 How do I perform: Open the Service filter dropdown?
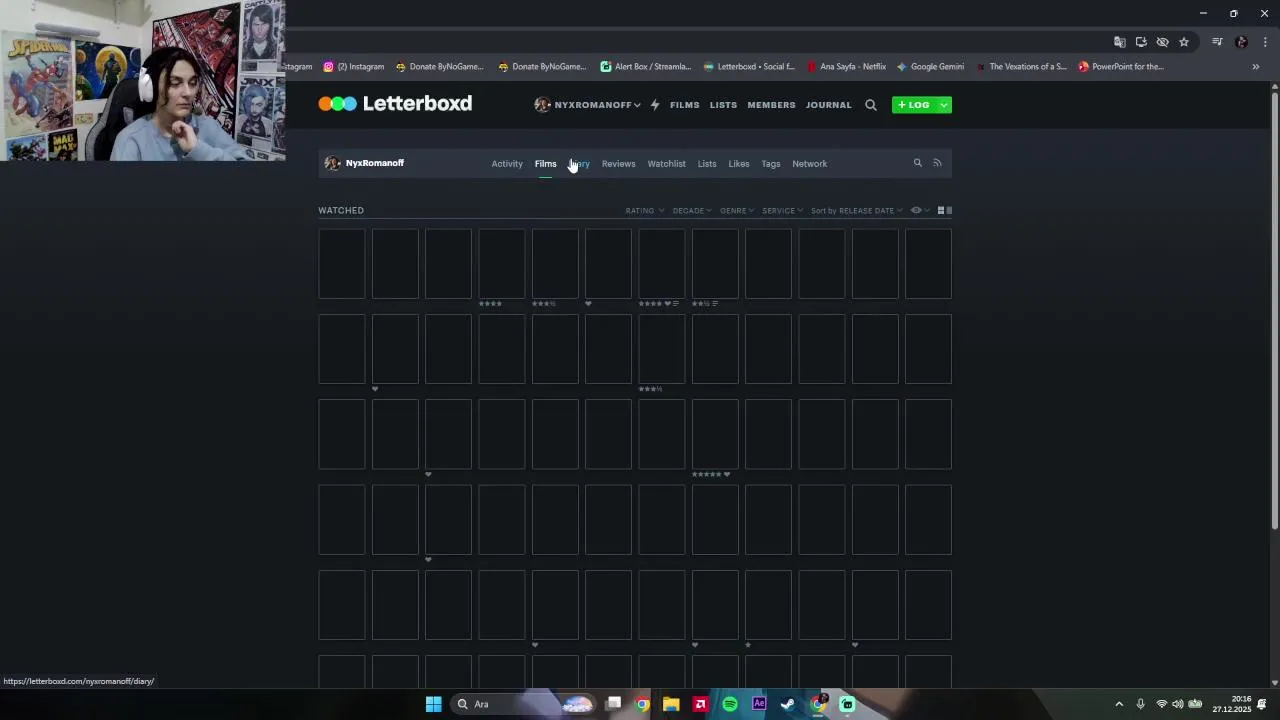(x=782, y=211)
